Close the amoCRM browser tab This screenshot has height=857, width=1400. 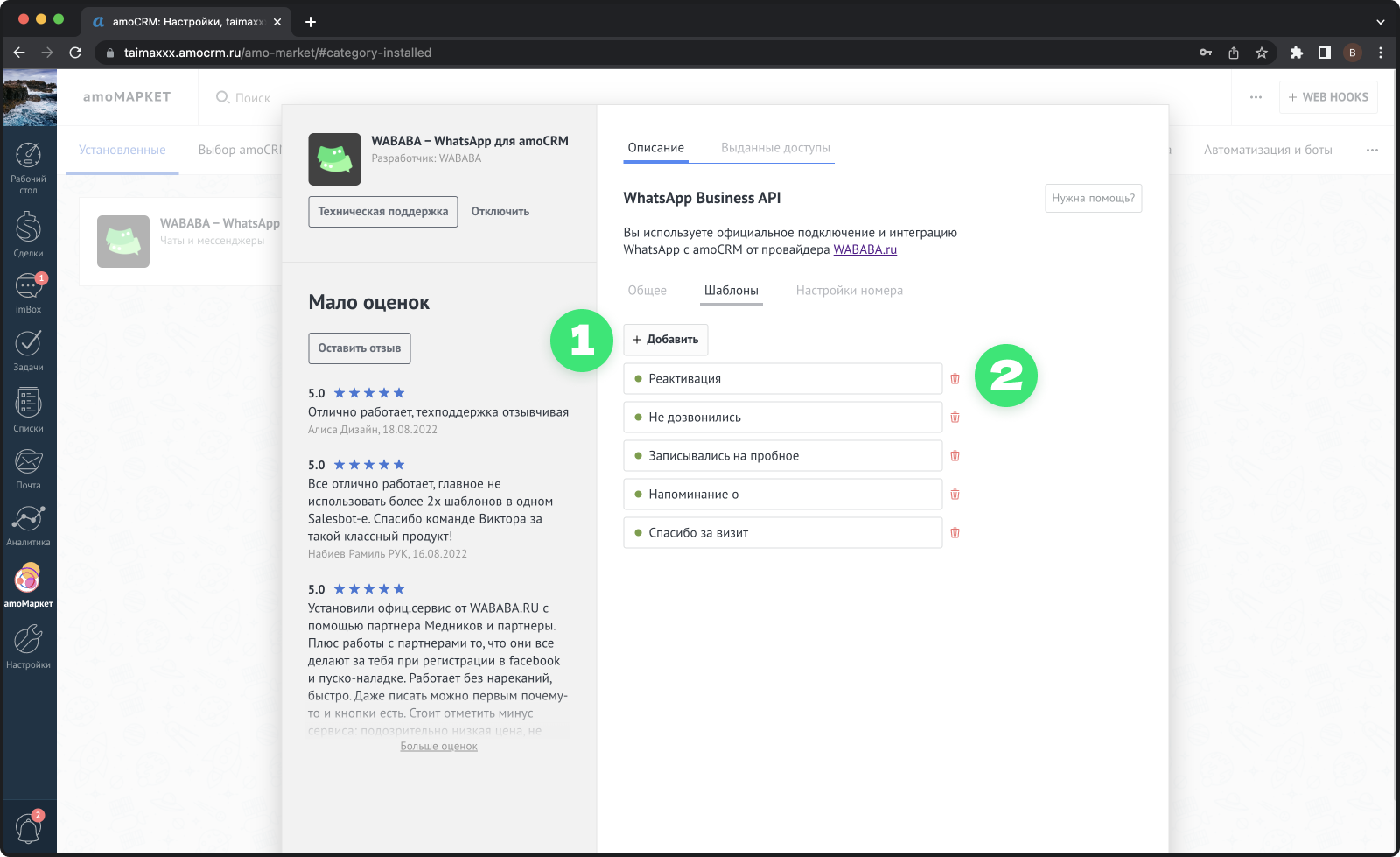[x=278, y=22]
